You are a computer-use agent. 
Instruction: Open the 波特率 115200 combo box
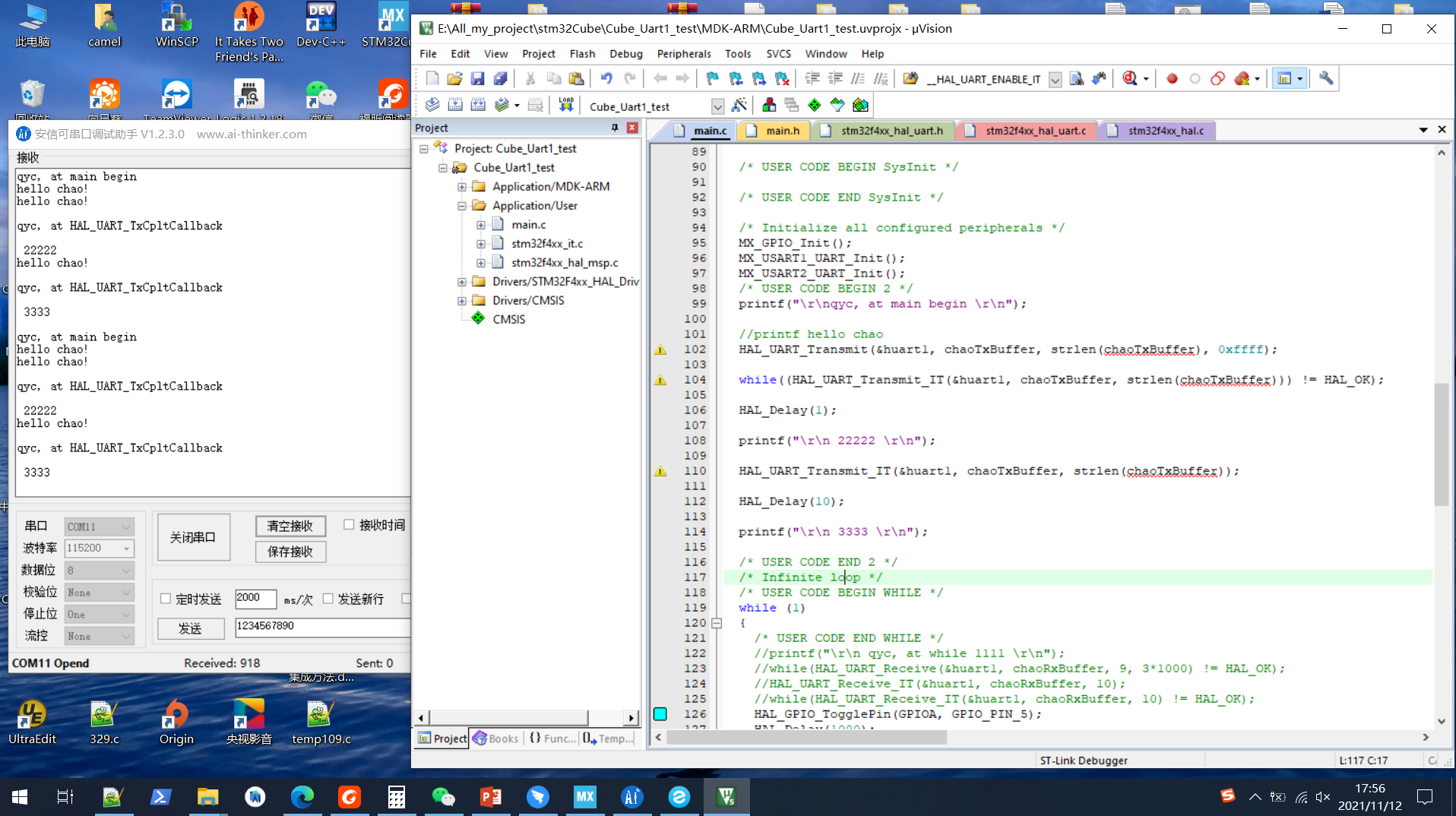click(x=99, y=548)
